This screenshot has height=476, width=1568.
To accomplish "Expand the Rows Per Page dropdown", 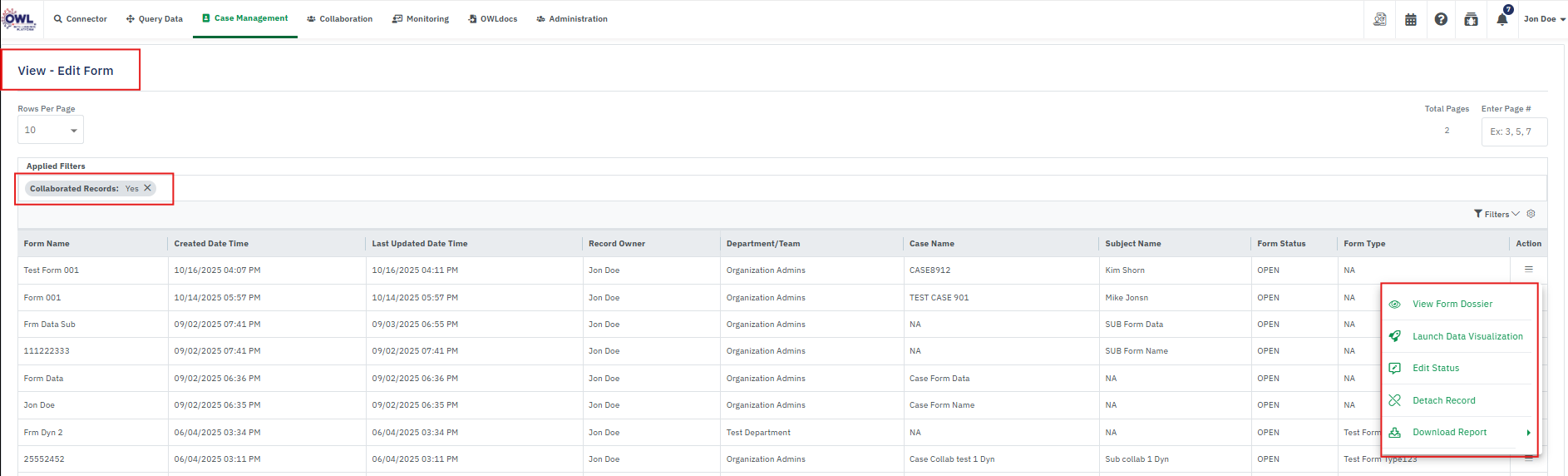I will click(x=51, y=130).
